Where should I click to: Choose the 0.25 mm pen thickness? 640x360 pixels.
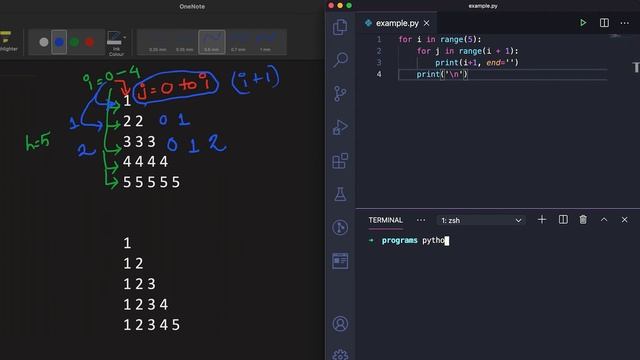[158, 42]
